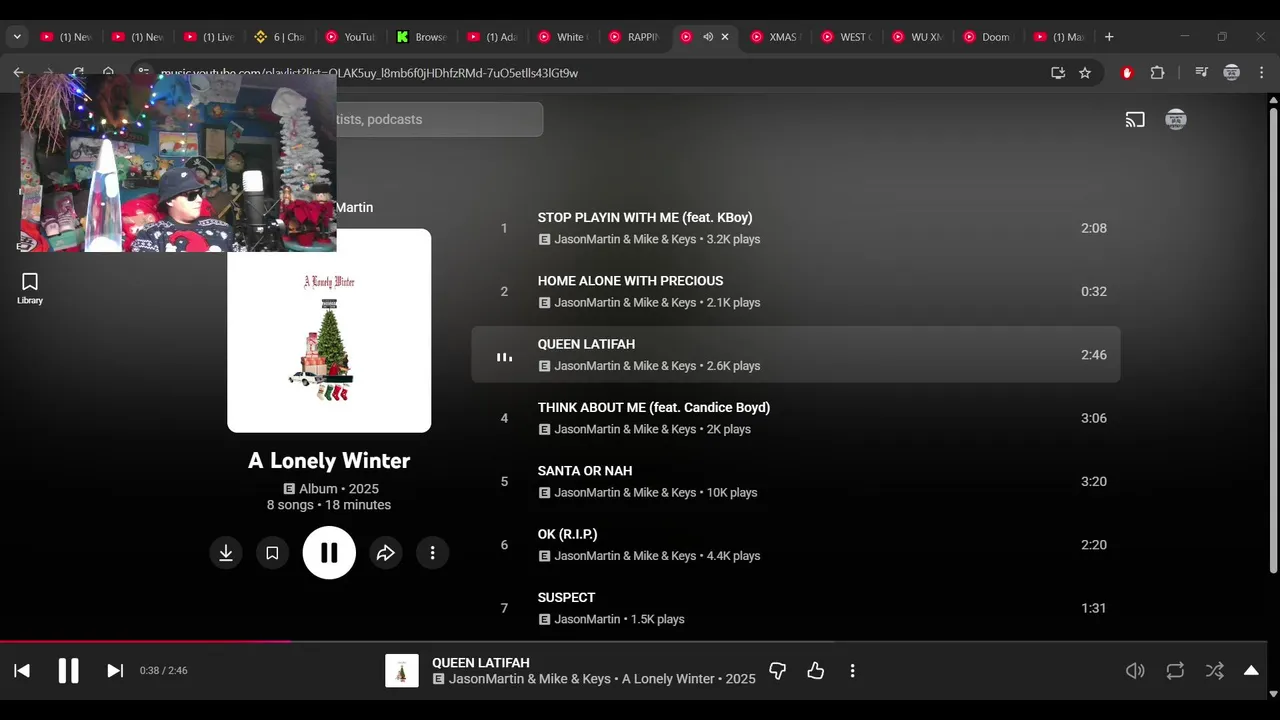Click the volume speaker icon in player bar

tap(1135, 671)
